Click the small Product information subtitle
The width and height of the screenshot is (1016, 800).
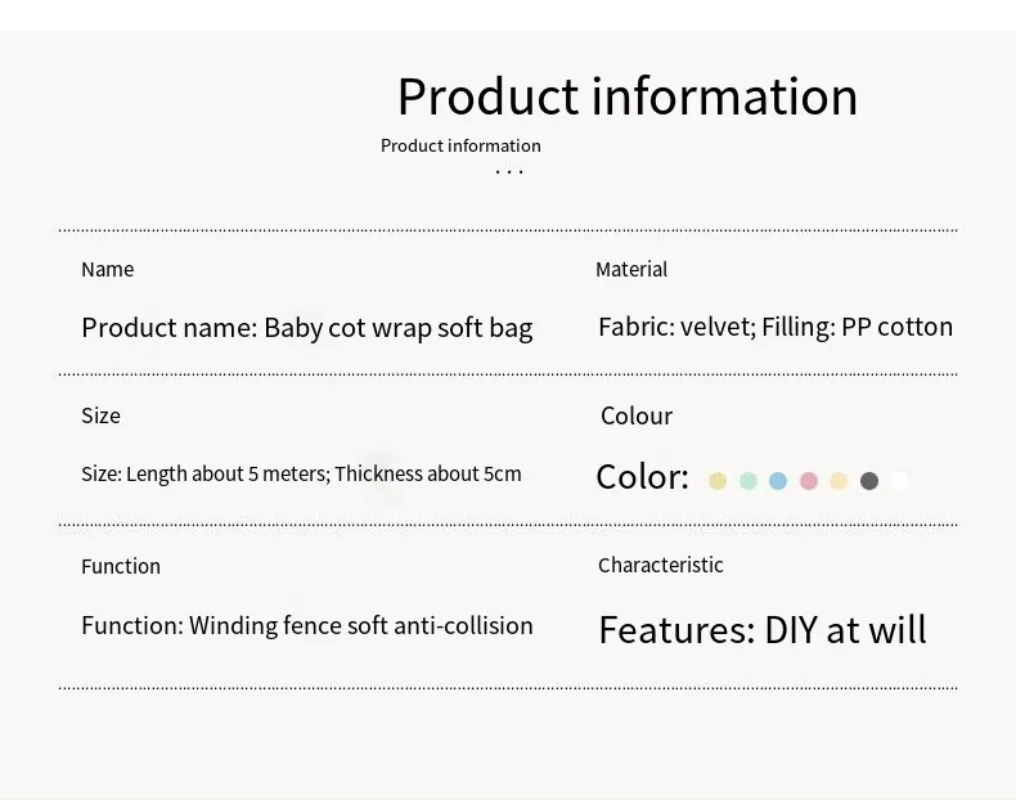pyautogui.click(x=461, y=146)
